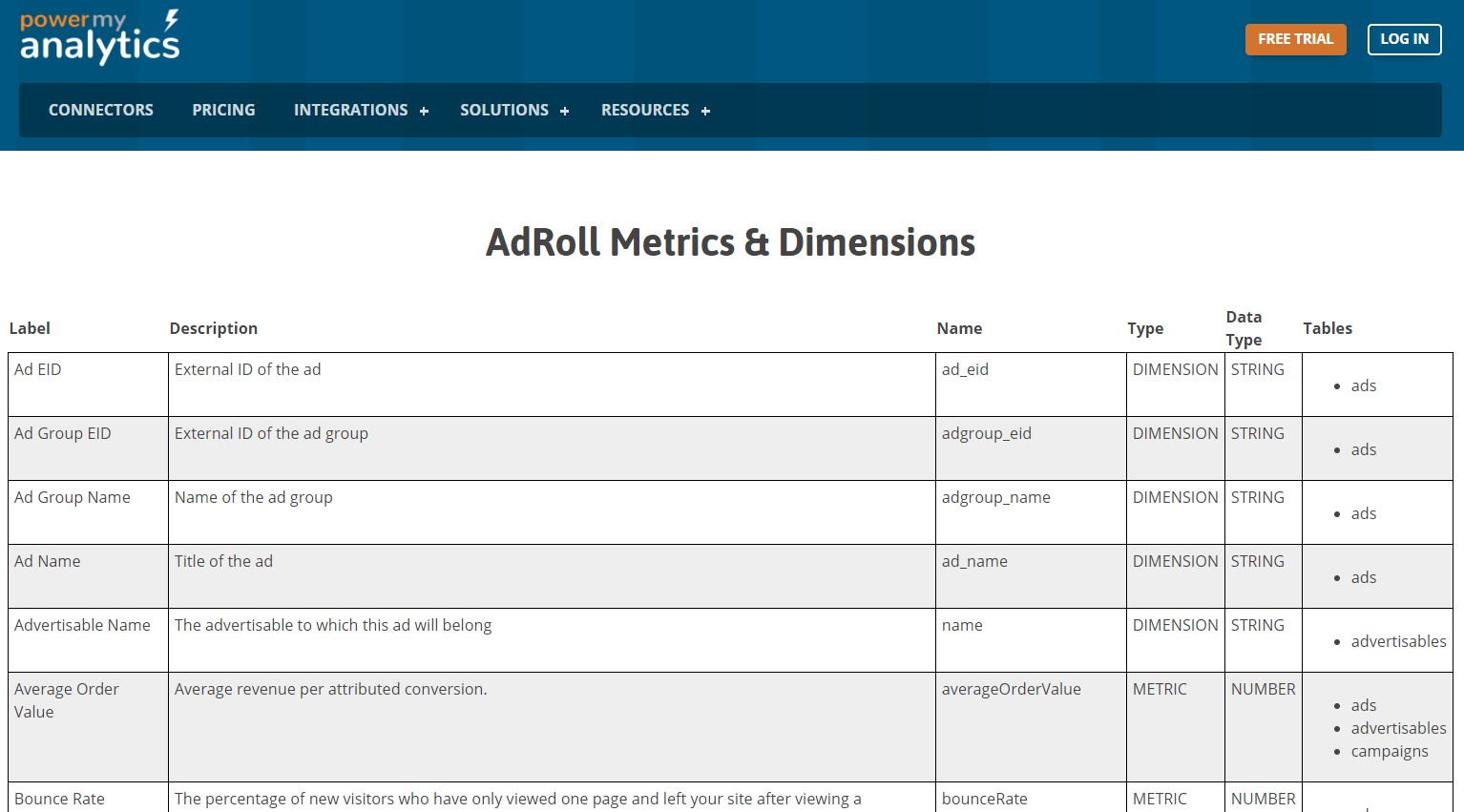The height and width of the screenshot is (812, 1464).
Task: Open the LOG IN page
Action: 1404,39
